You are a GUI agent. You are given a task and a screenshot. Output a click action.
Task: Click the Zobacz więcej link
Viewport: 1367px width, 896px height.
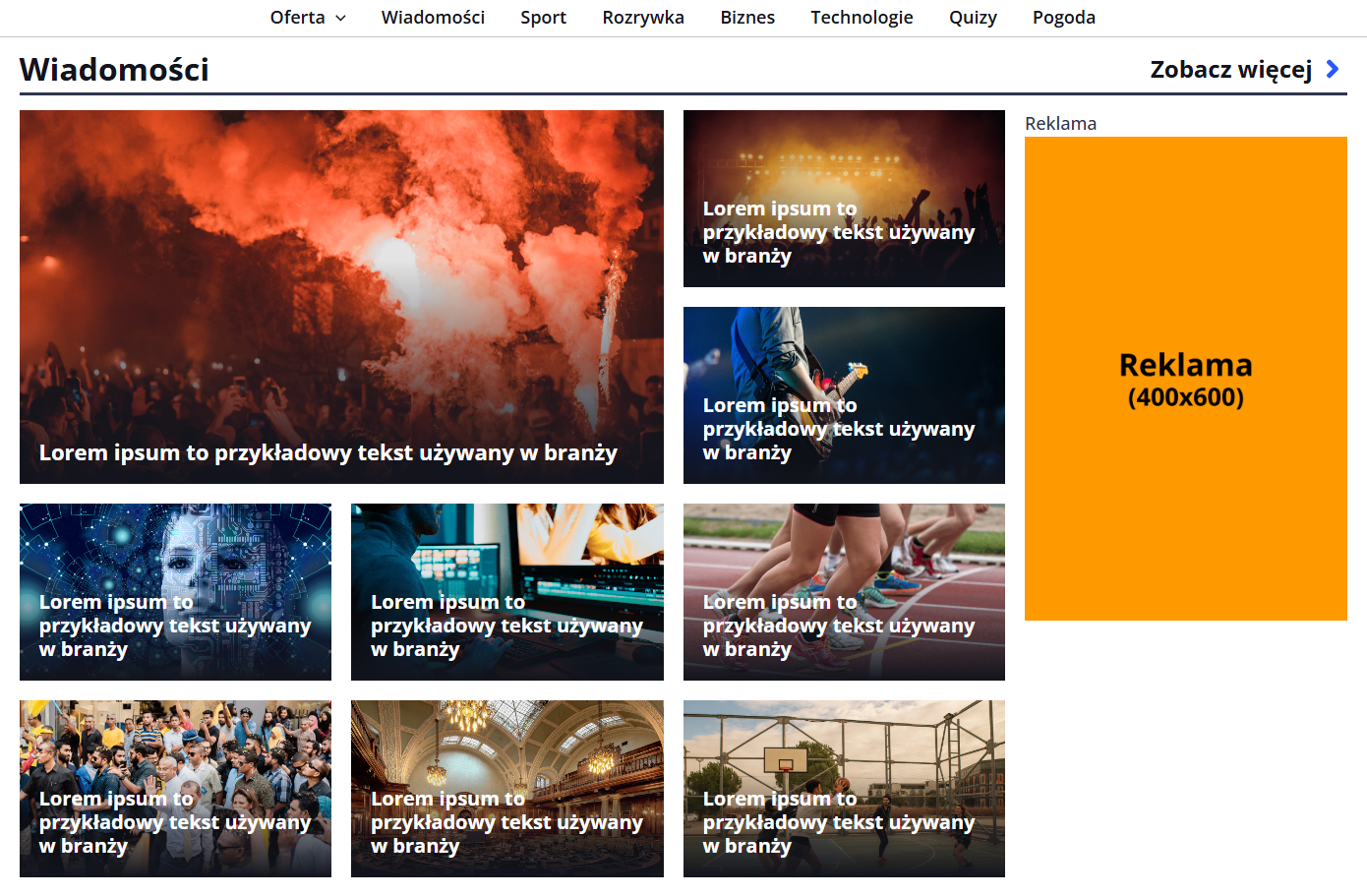(1230, 70)
